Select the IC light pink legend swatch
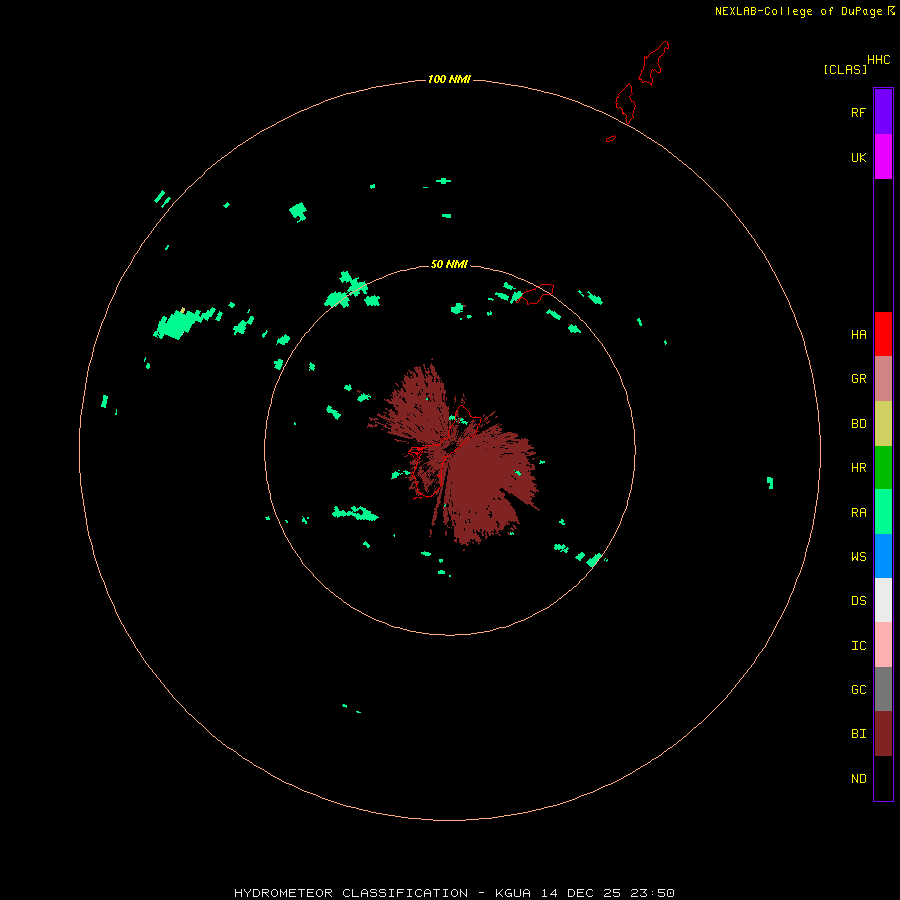The width and height of the screenshot is (900, 900). click(x=883, y=645)
